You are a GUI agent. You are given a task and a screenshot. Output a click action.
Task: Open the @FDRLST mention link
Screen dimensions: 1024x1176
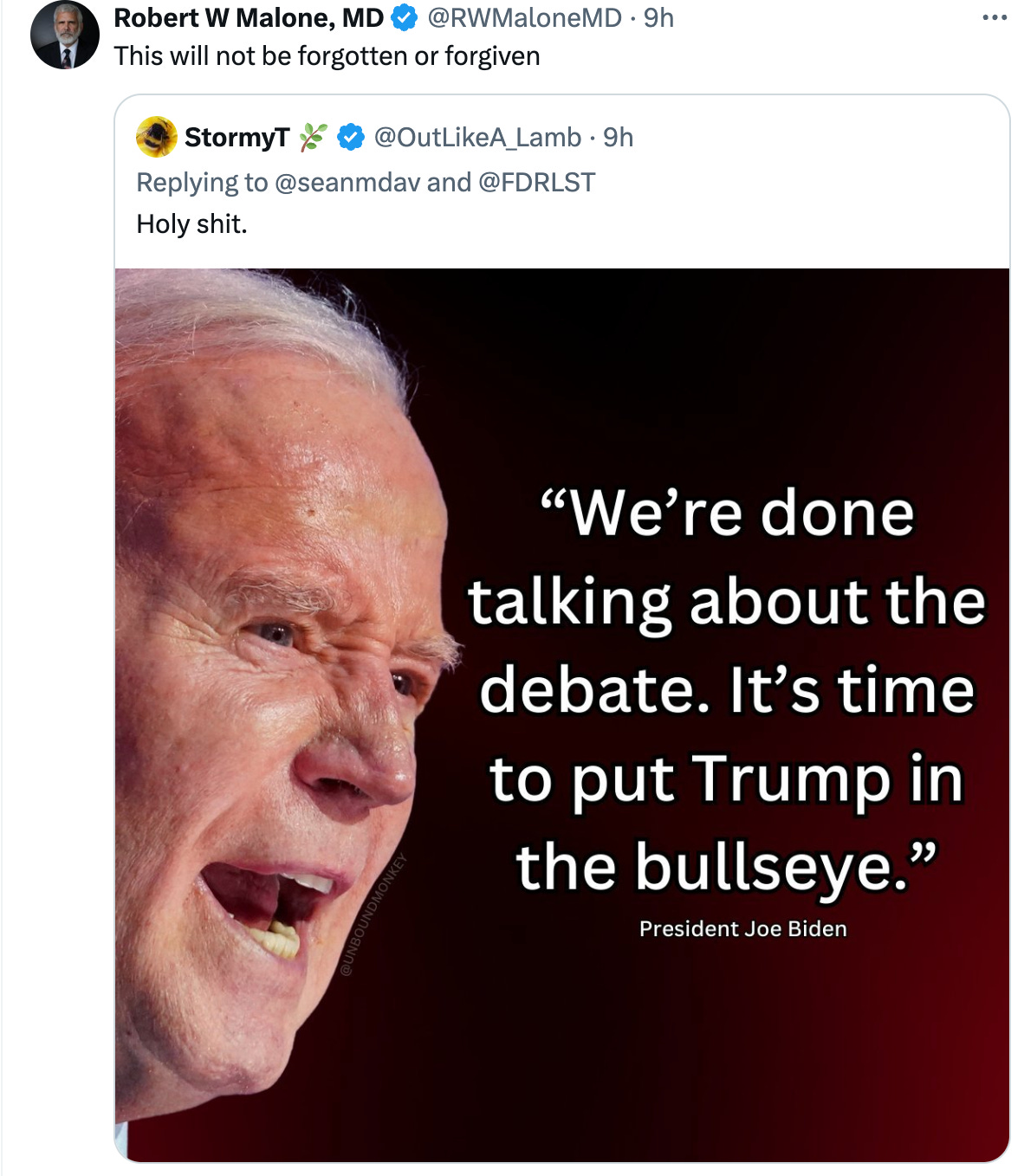536,183
